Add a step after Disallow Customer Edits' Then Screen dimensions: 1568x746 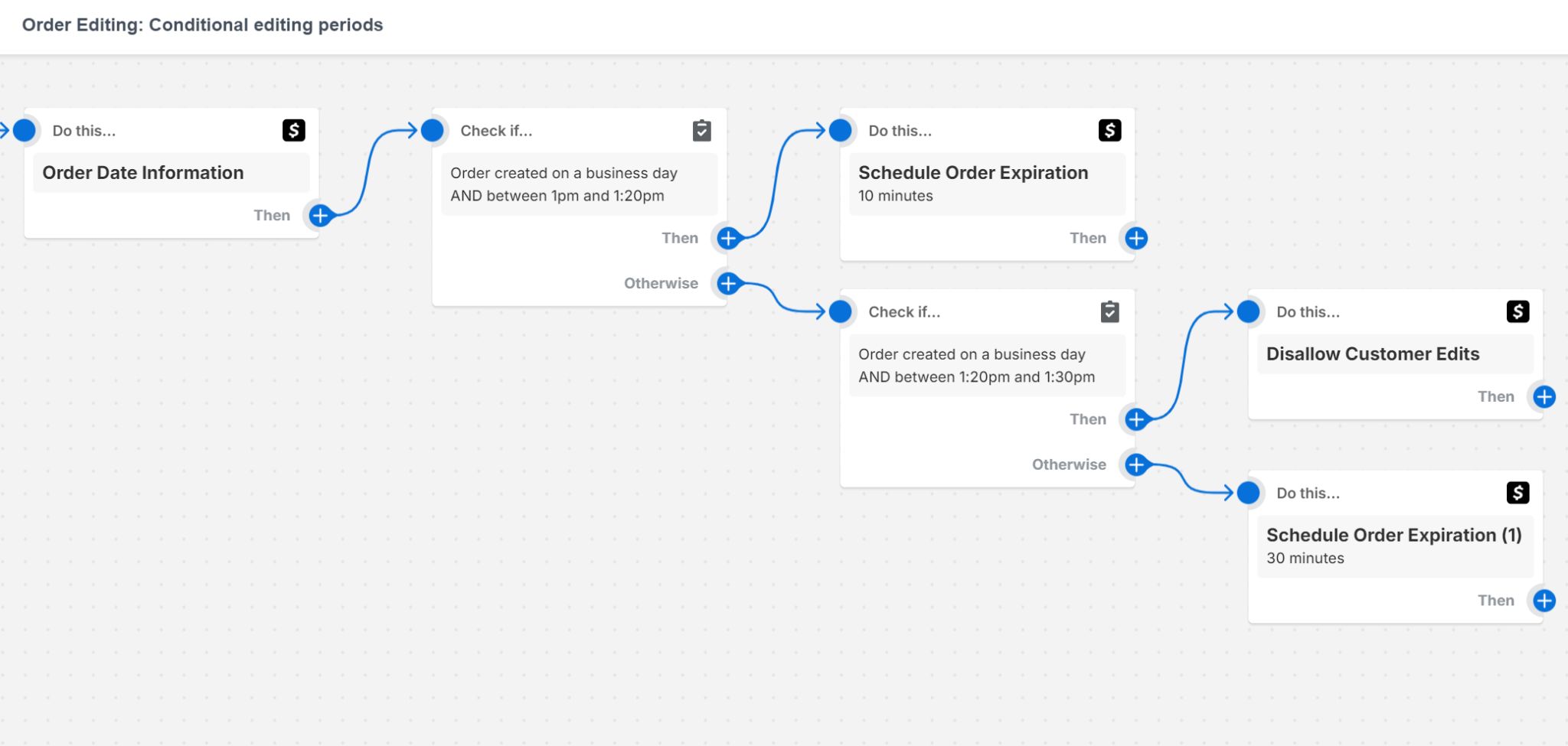click(x=1543, y=396)
